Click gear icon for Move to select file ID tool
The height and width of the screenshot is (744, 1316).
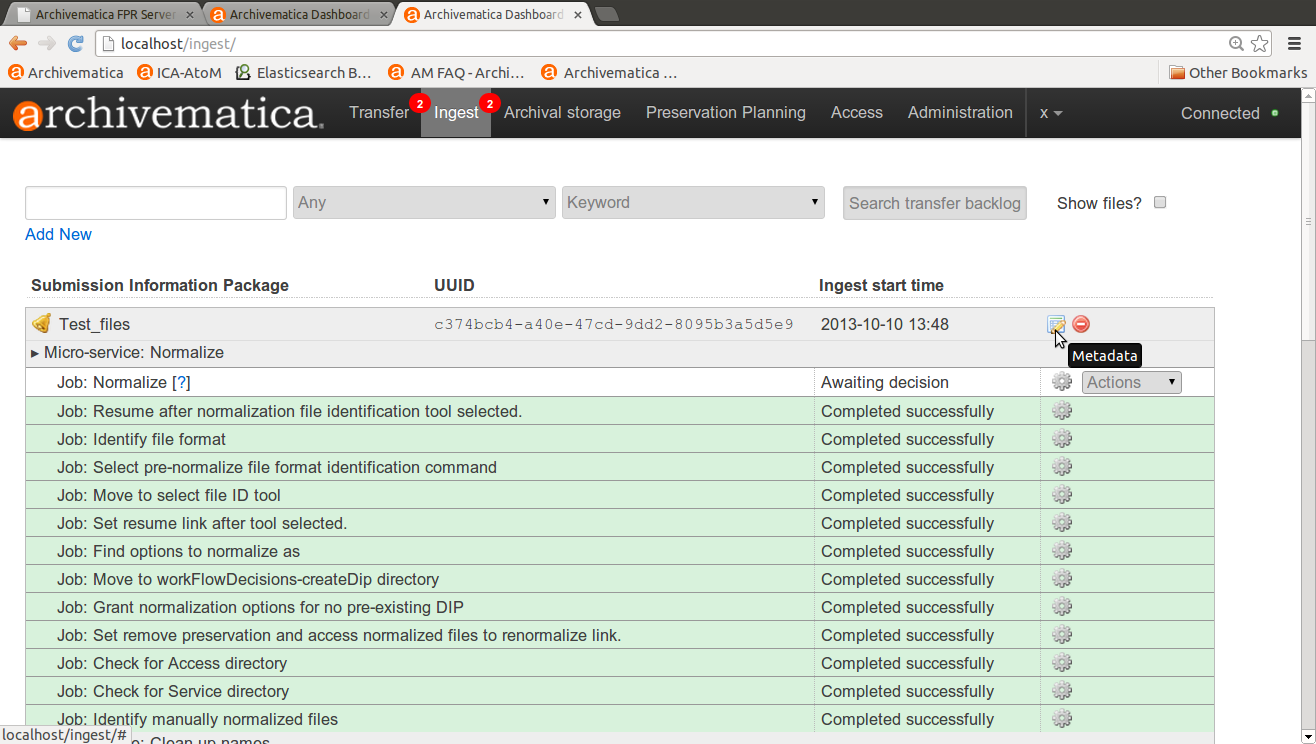pos(1062,495)
